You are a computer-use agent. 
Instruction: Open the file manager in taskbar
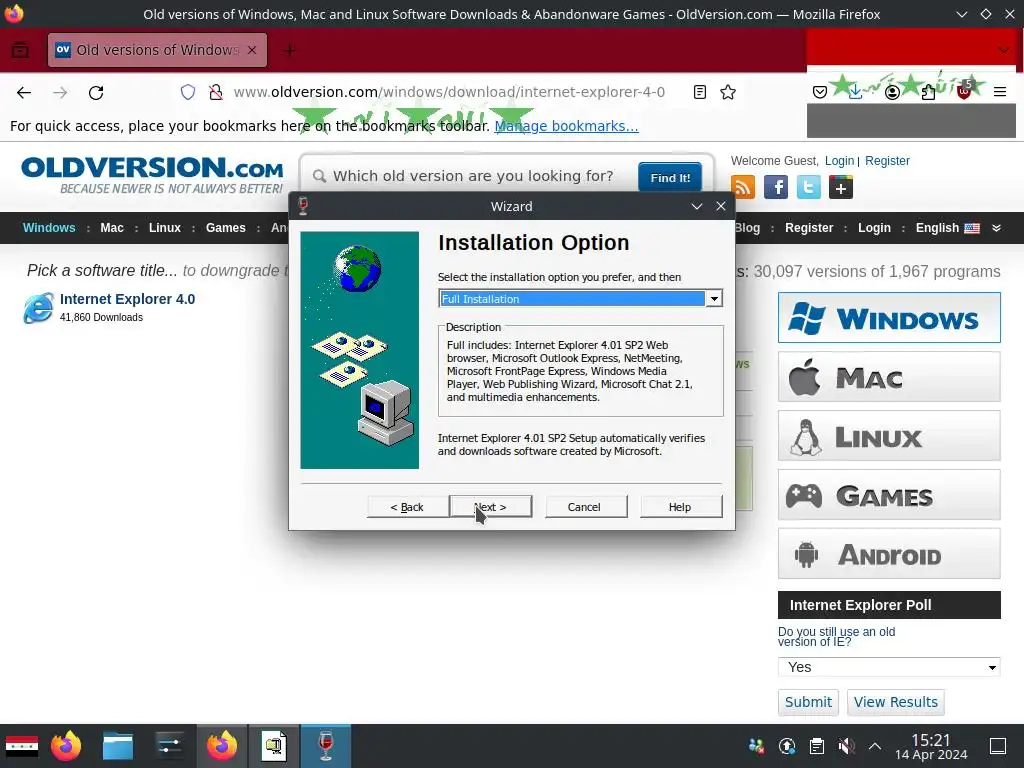[x=118, y=746]
